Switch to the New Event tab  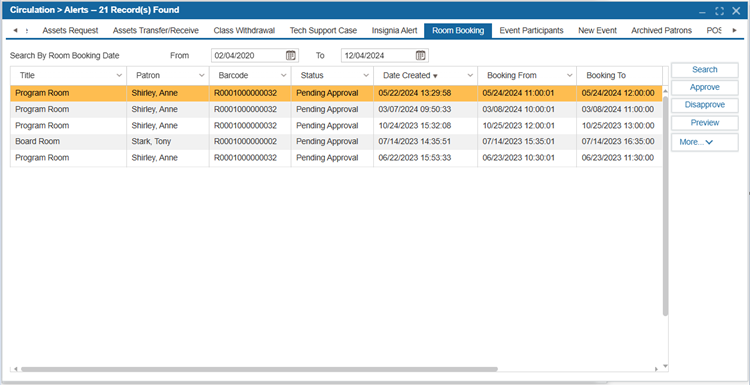(597, 31)
